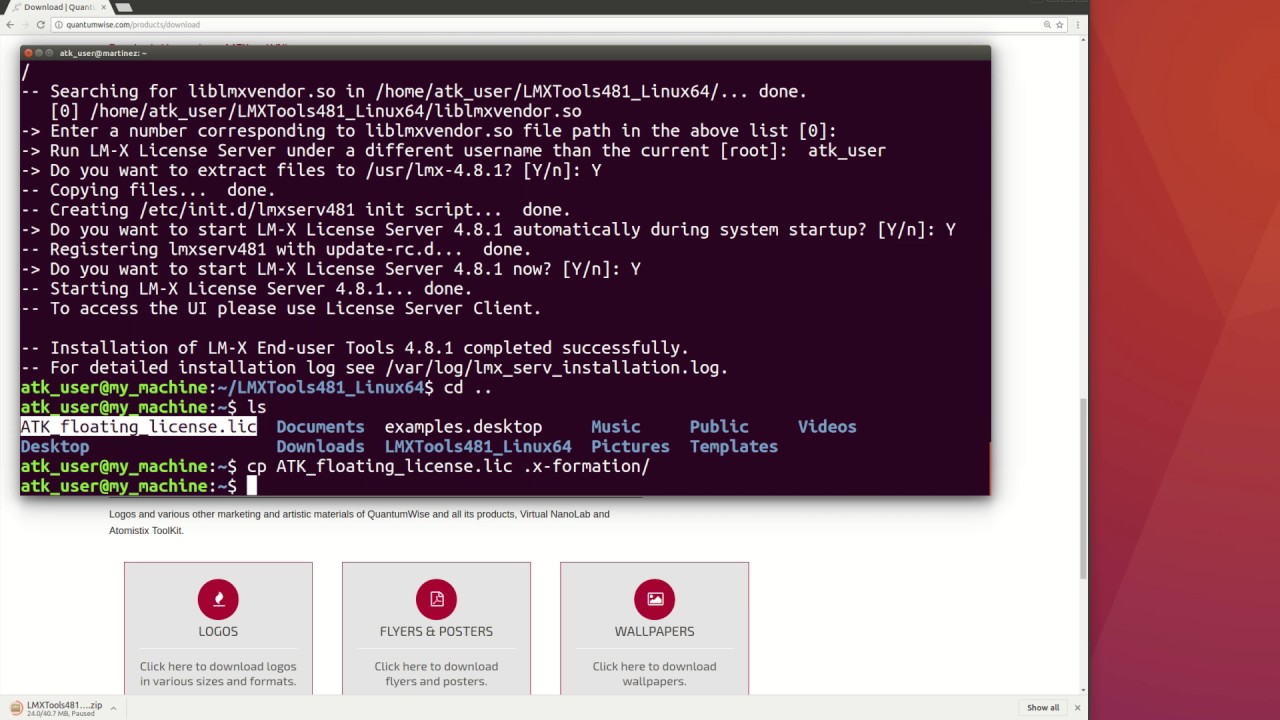Click 'Click here to download wallpapers' text
This screenshot has height=720, width=1280.
(x=654, y=674)
